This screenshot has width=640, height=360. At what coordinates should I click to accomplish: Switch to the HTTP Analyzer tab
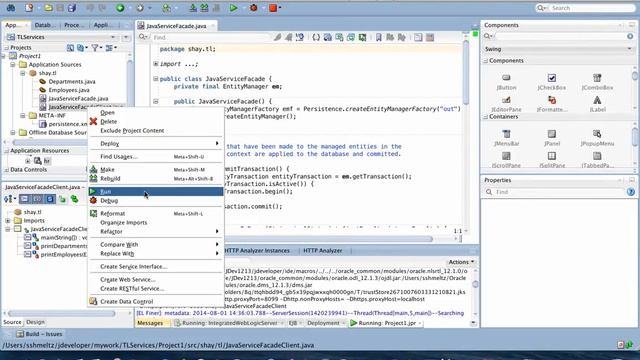(x=322, y=251)
